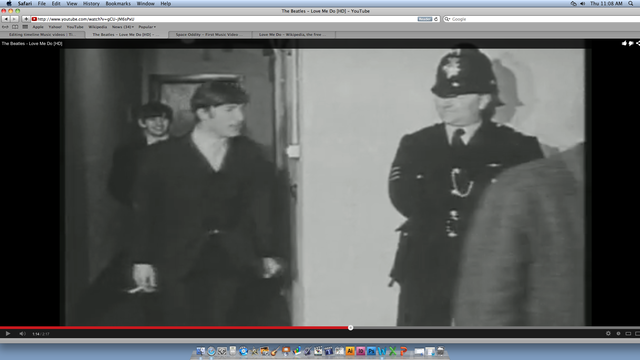
Task: Launch GarageBand guitar icon in Dock
Action: coord(275,351)
